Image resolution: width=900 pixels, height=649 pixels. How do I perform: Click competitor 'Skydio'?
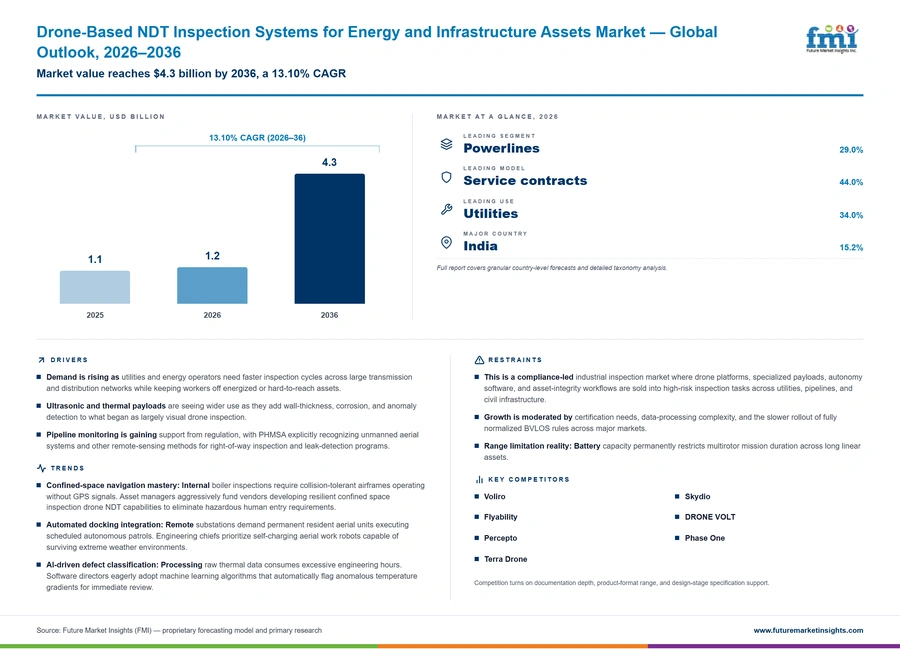tap(697, 496)
